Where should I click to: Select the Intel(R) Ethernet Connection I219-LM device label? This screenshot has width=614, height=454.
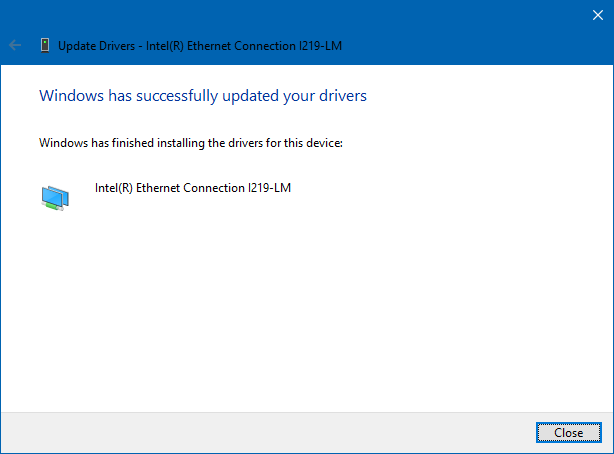[192, 187]
